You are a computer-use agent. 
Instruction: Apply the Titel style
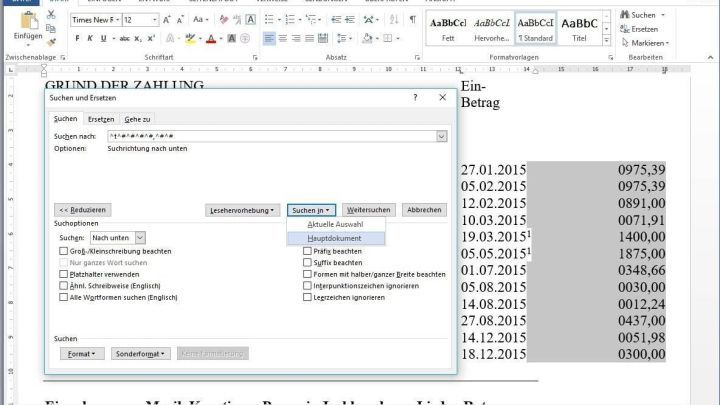(579, 28)
